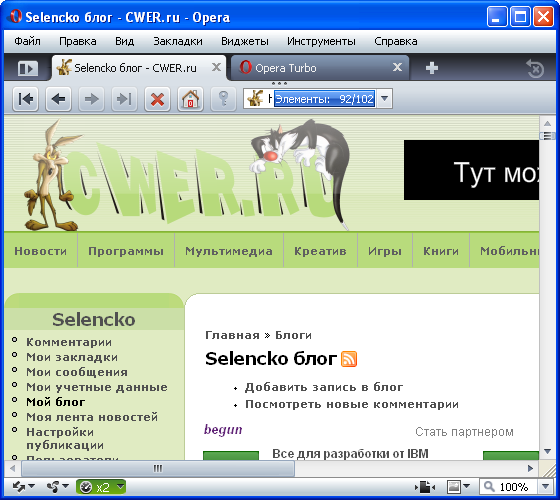Screen dimensions: 560x500
Task: Close the Selencko блог tab
Action: [216, 67]
